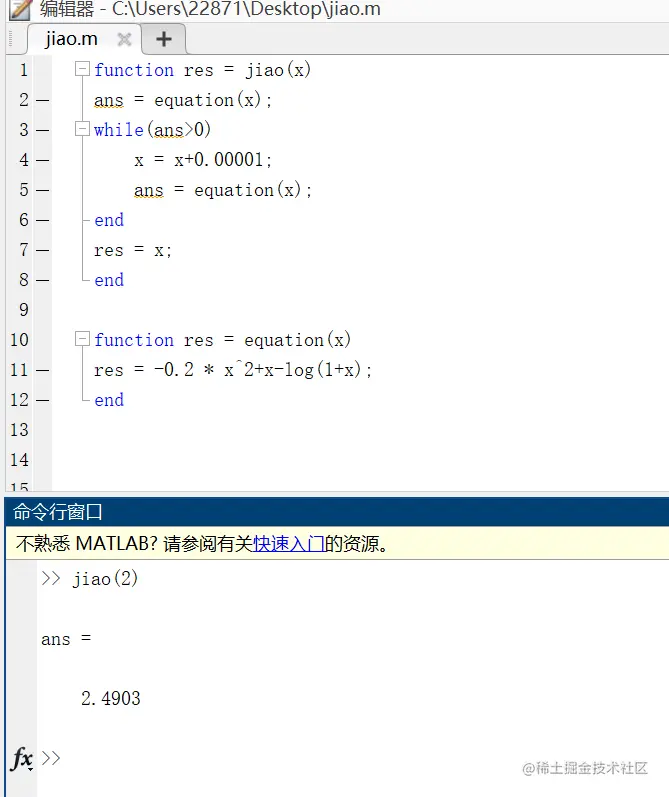
Task: Click the code 'res = x;'
Action: (133, 250)
